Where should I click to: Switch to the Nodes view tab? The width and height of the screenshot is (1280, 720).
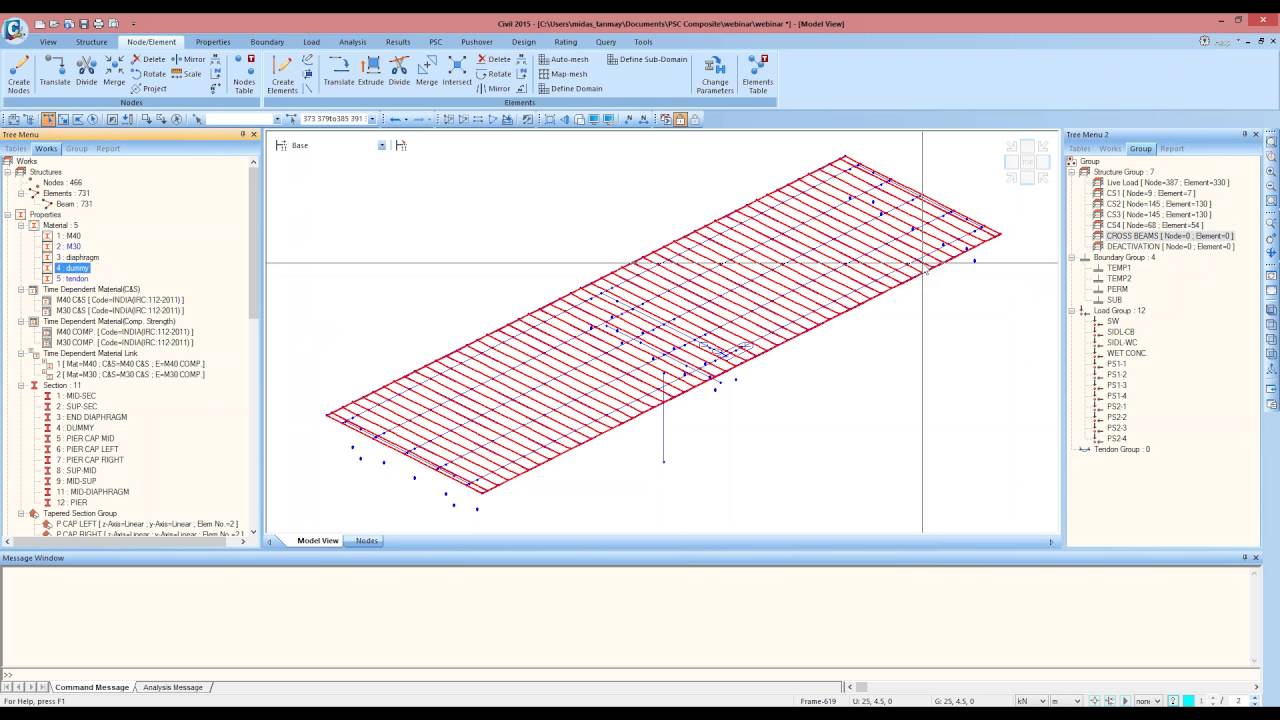(367, 541)
